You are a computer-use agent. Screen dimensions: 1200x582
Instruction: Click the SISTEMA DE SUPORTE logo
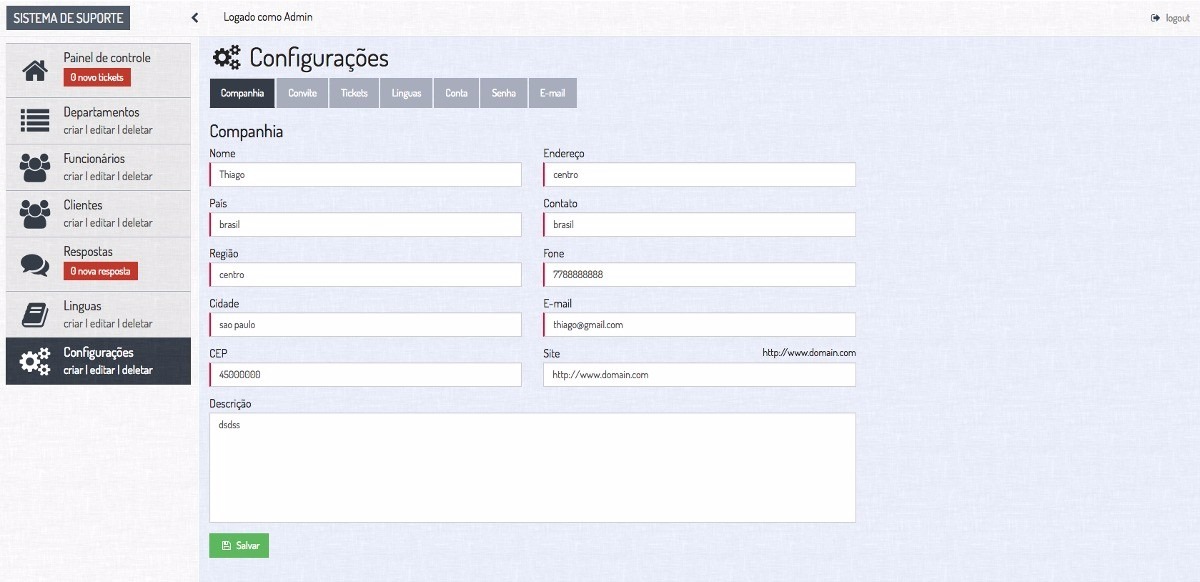[69, 18]
